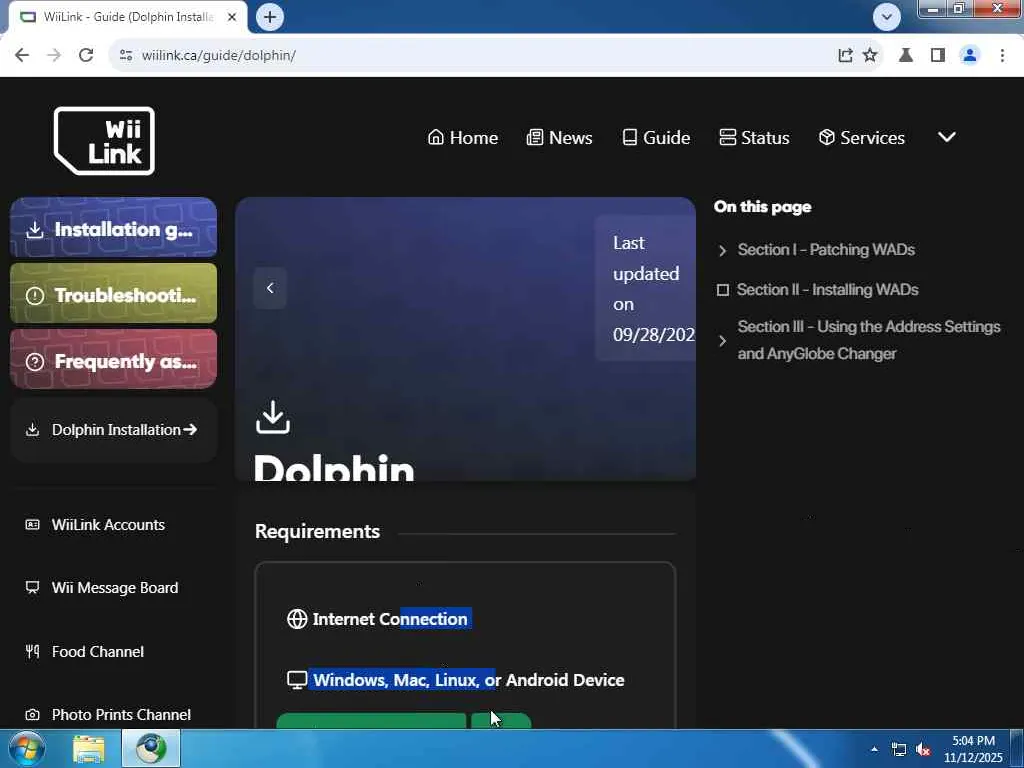Screen dimensions: 1024x768
Task: Open the muted volume tray icon
Action: point(923,750)
